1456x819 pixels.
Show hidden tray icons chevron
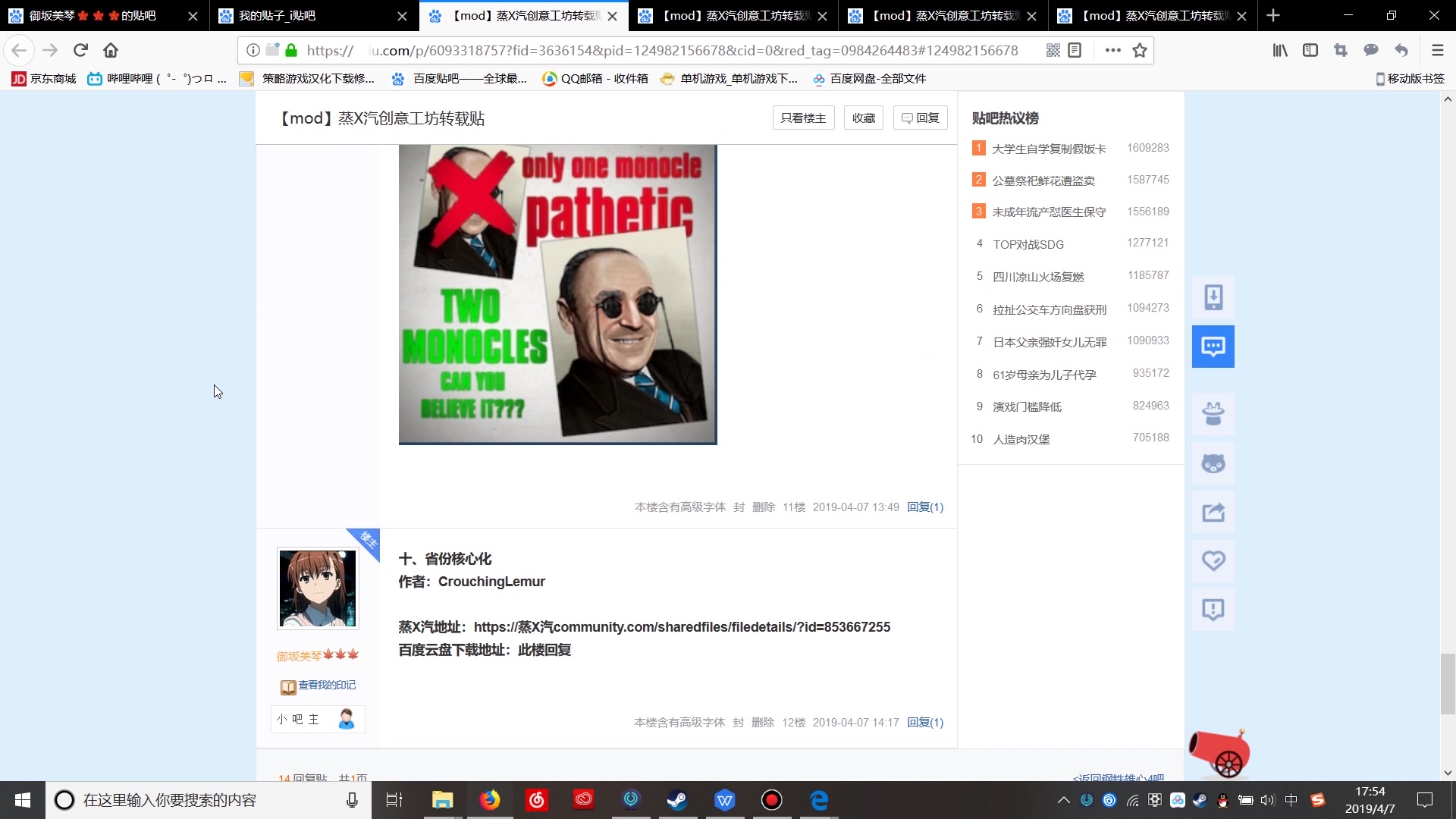pyautogui.click(x=1063, y=800)
